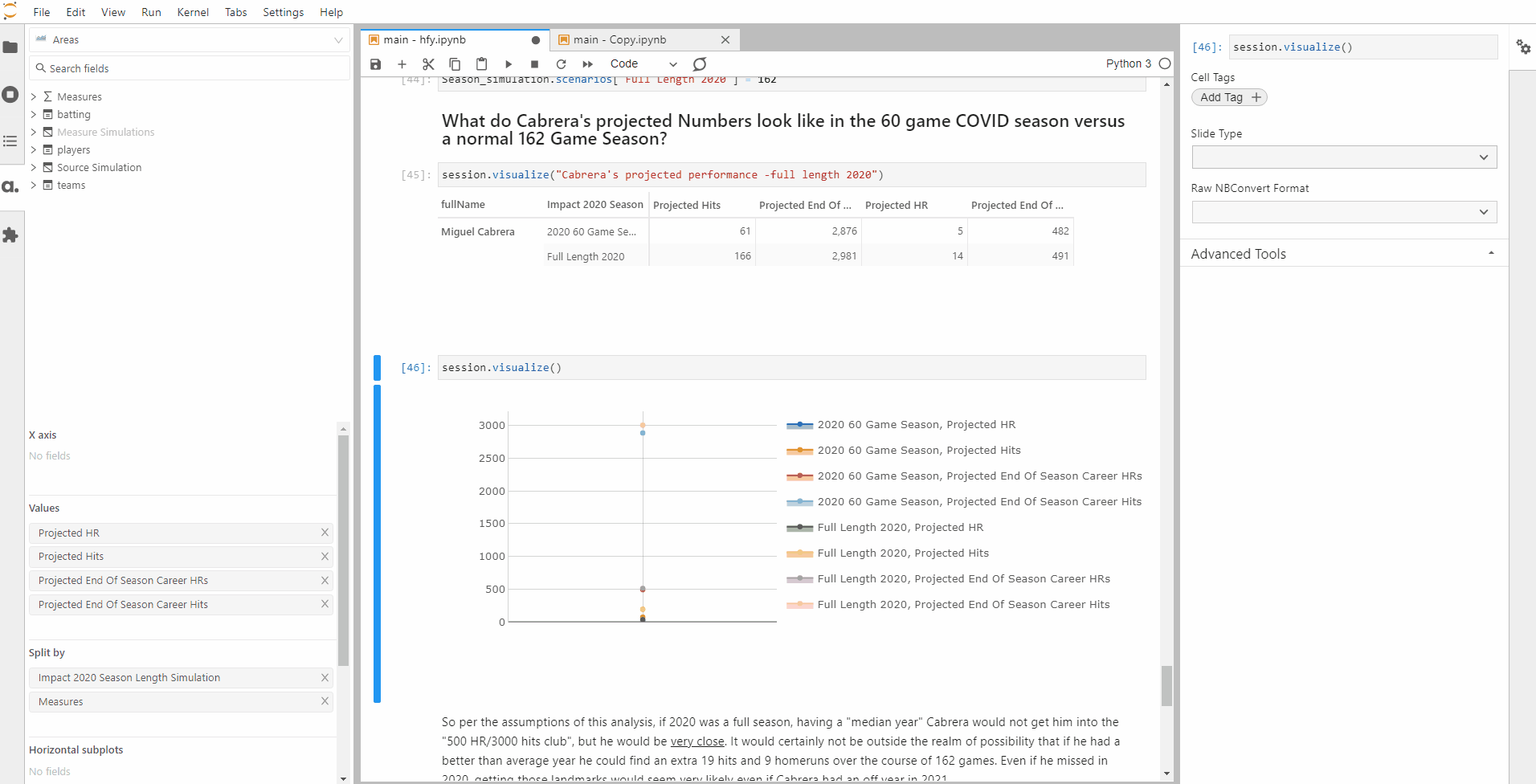Restart the kernel and run all cells
This screenshot has width=1536, height=784.
(587, 64)
